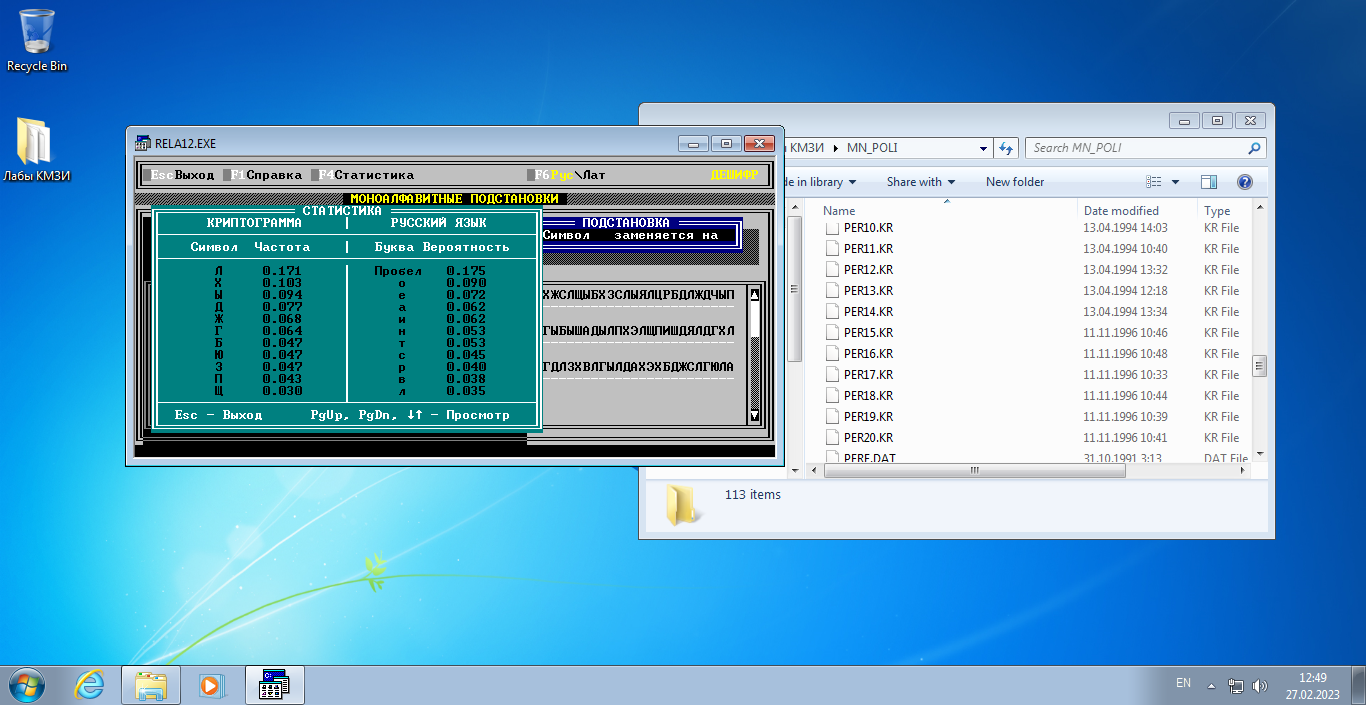This screenshot has height=705, width=1366.
Task: Sort files by Type column
Action: point(1217,211)
